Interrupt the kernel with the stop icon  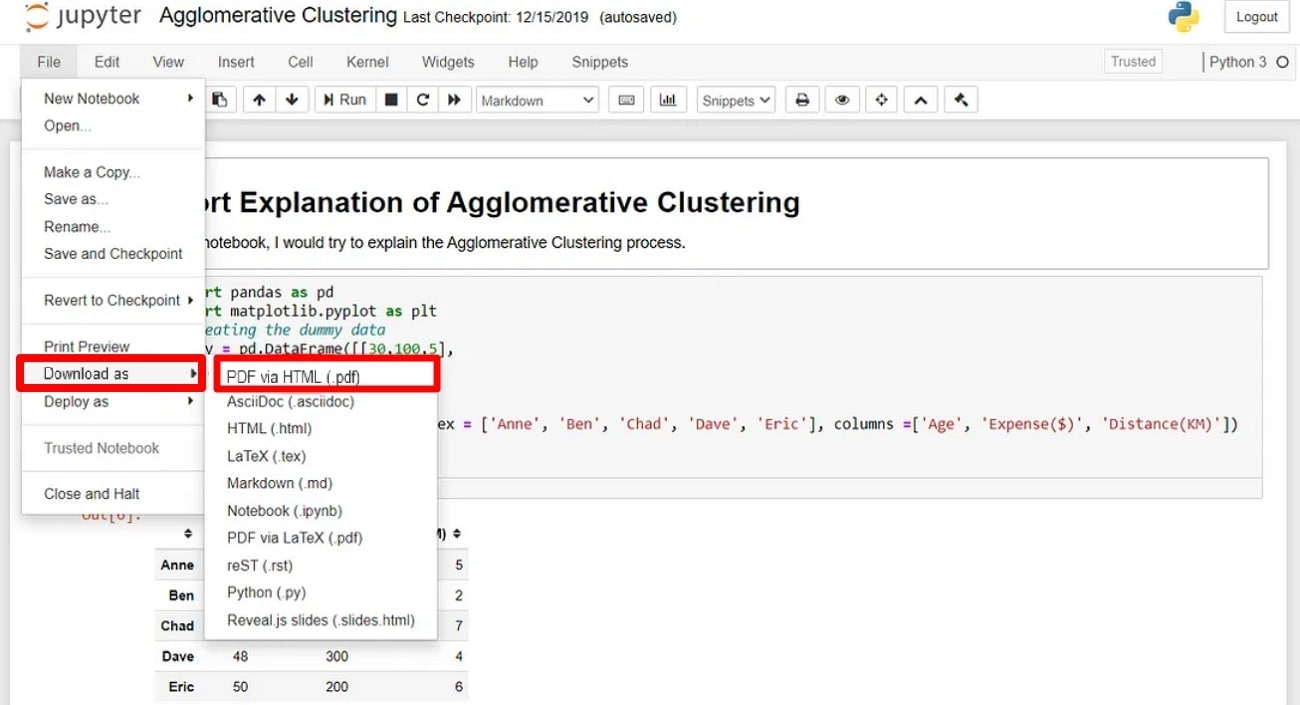[x=392, y=100]
